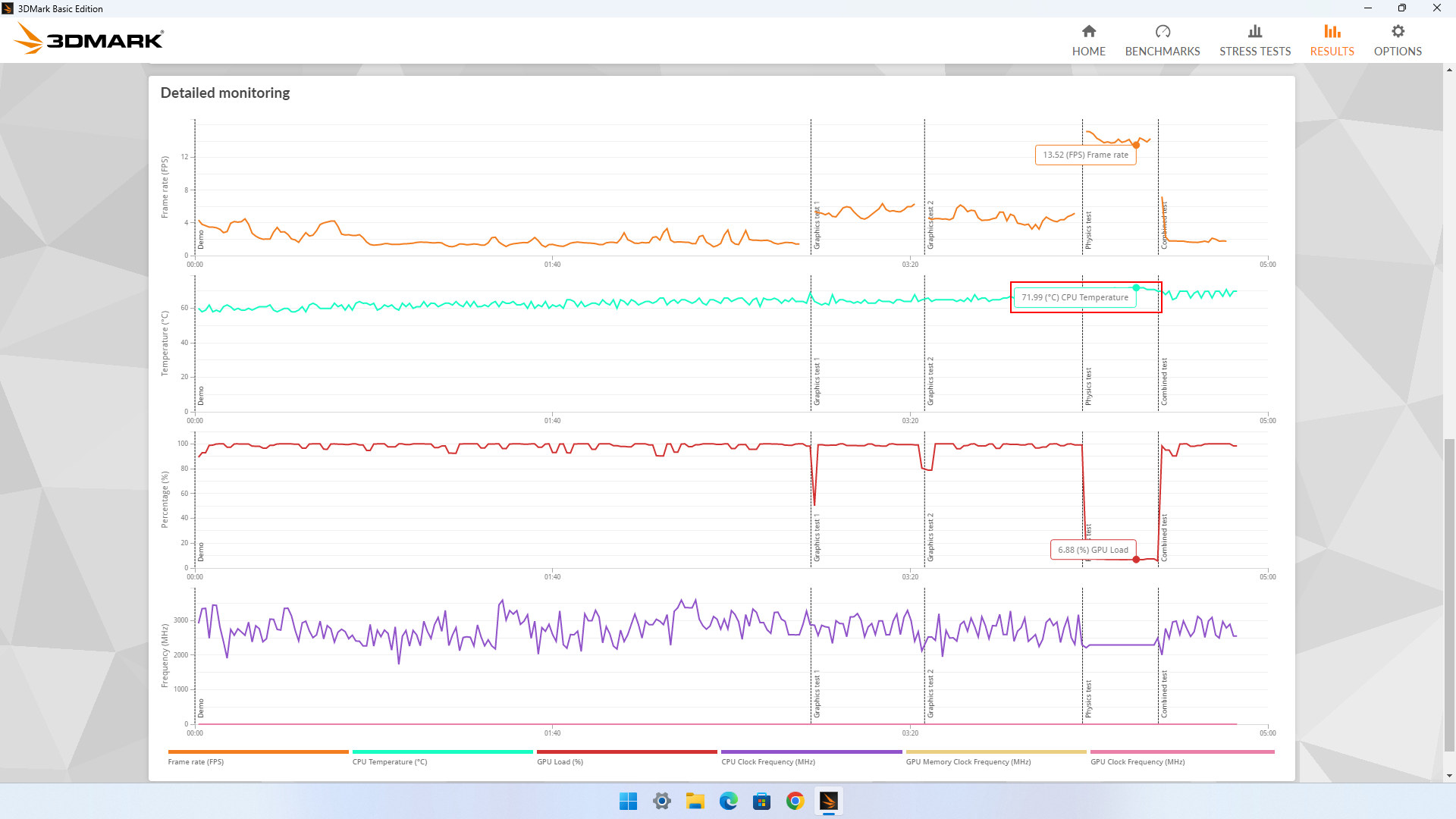Click the 13.52 FPS Frame rate tooltip
The image size is (1456, 819).
click(x=1085, y=155)
